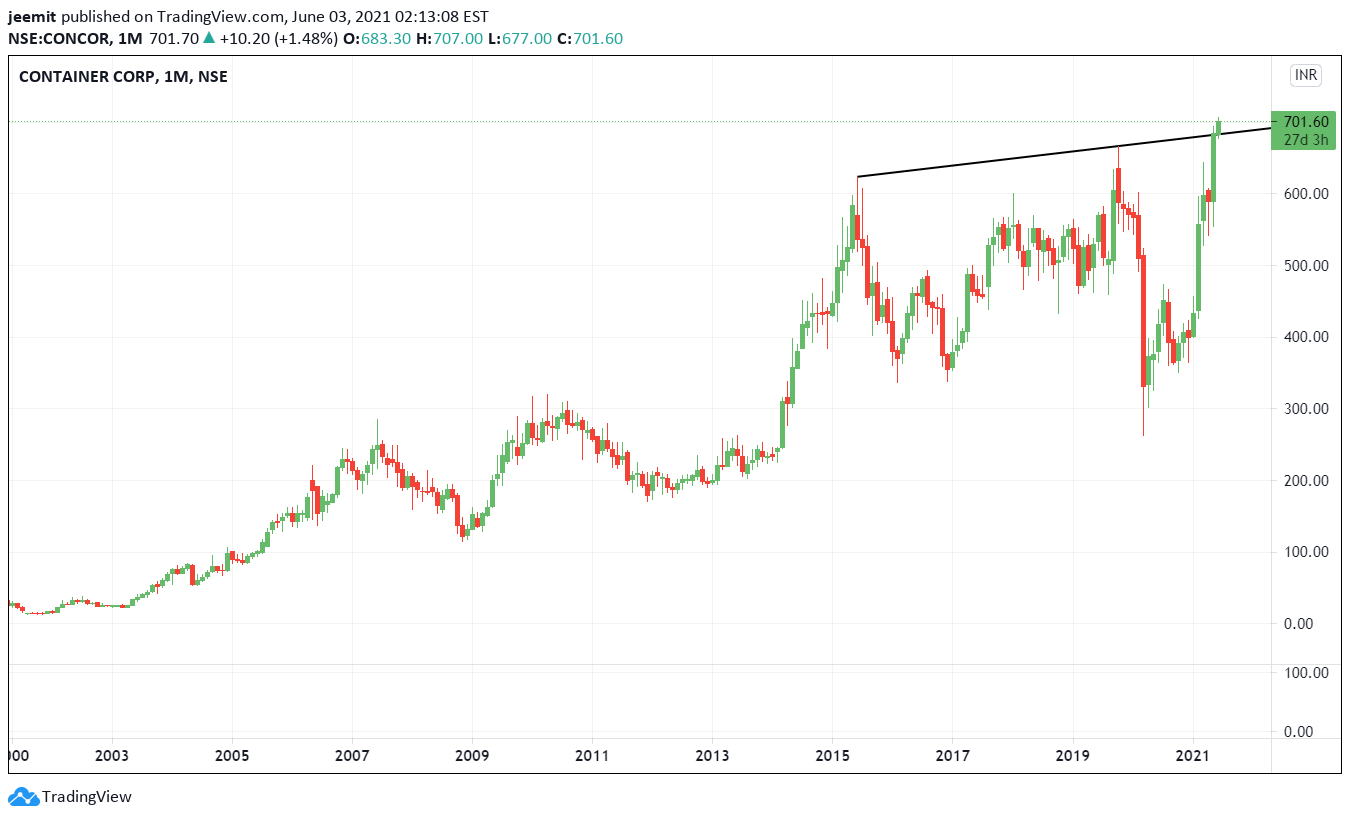The height and width of the screenshot is (820, 1350).
Task: Click the 2021 time axis label
Action: tap(1193, 755)
